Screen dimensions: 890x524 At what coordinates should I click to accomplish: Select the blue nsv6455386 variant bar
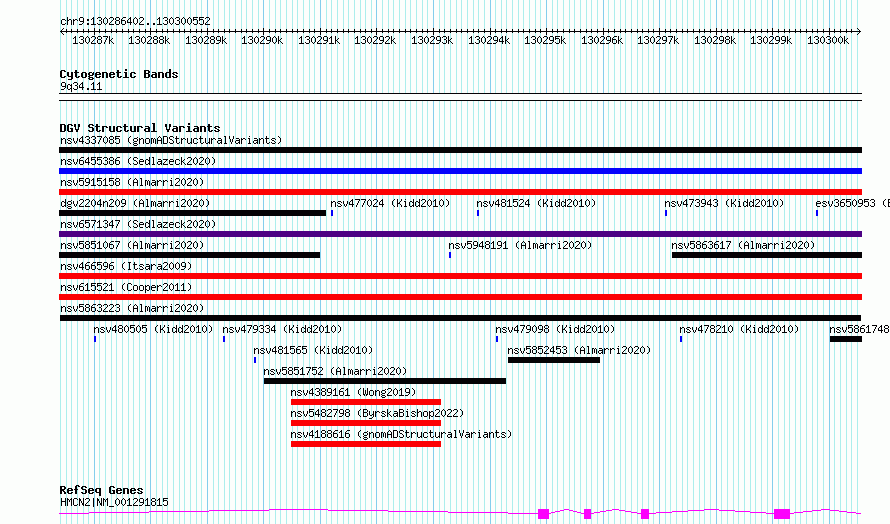pyautogui.click(x=460, y=171)
